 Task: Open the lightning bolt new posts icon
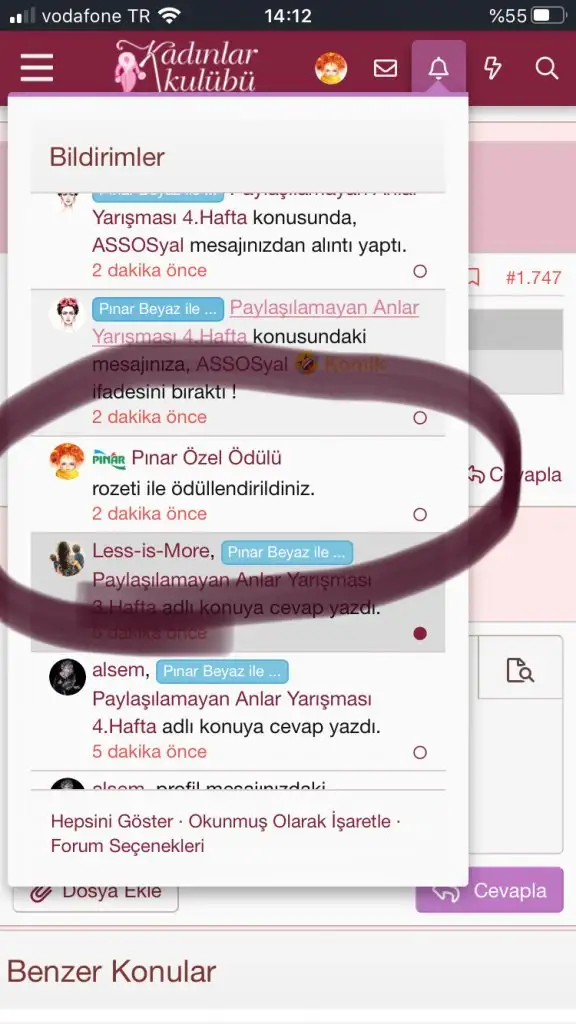coord(492,68)
